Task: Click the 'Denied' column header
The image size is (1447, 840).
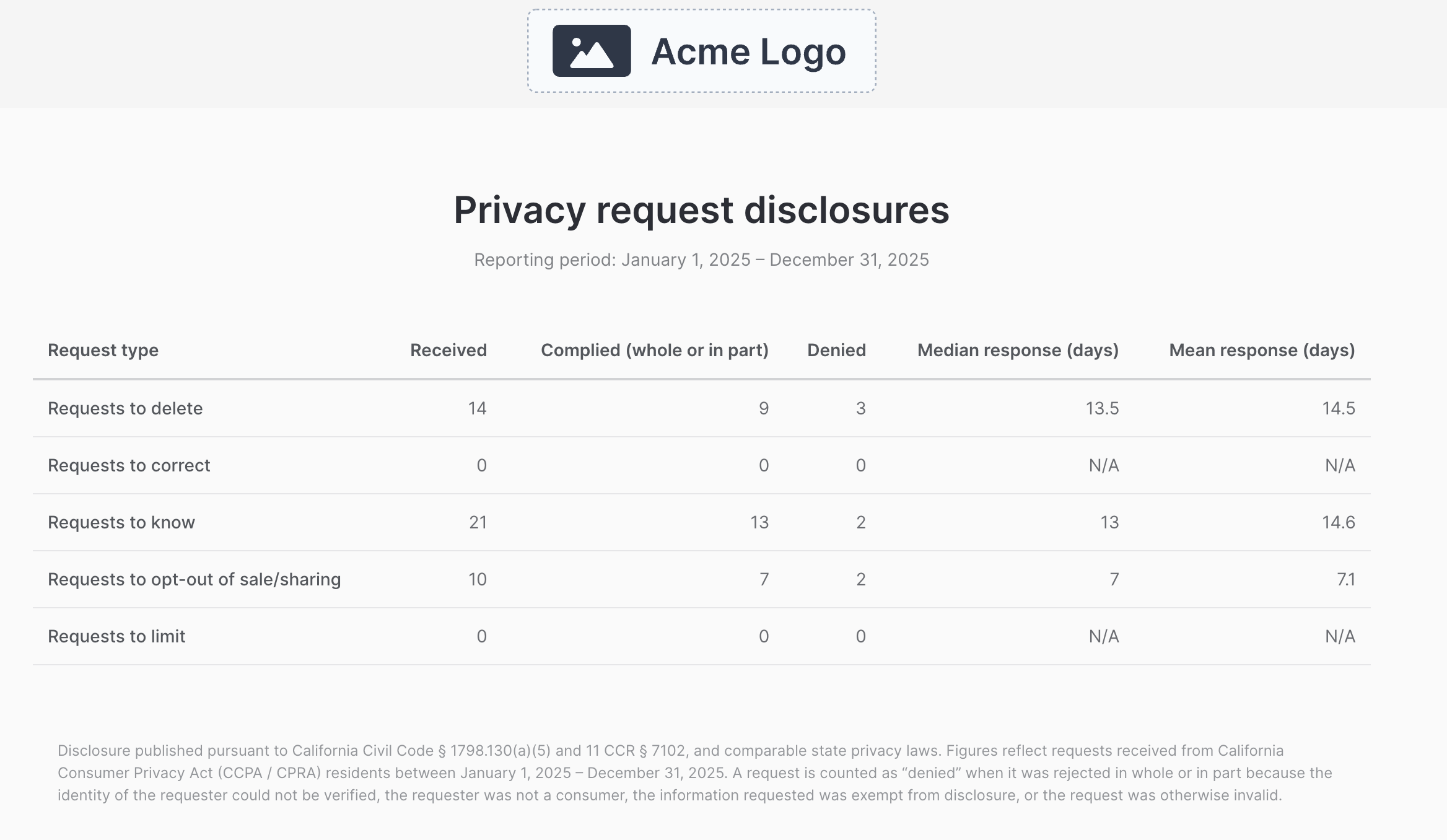Action: tap(836, 350)
